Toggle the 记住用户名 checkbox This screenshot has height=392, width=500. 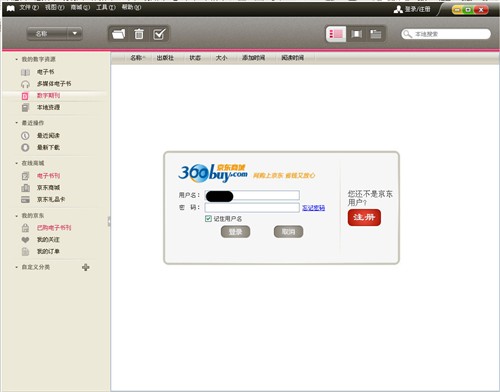(x=208, y=219)
